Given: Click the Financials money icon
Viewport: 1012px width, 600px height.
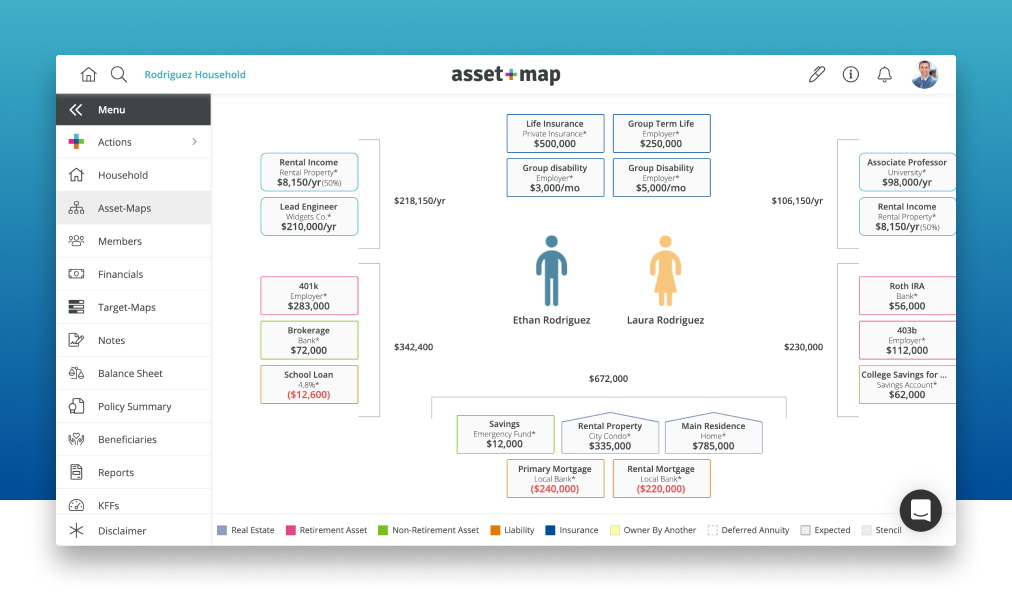Looking at the screenshot, I should click(76, 274).
